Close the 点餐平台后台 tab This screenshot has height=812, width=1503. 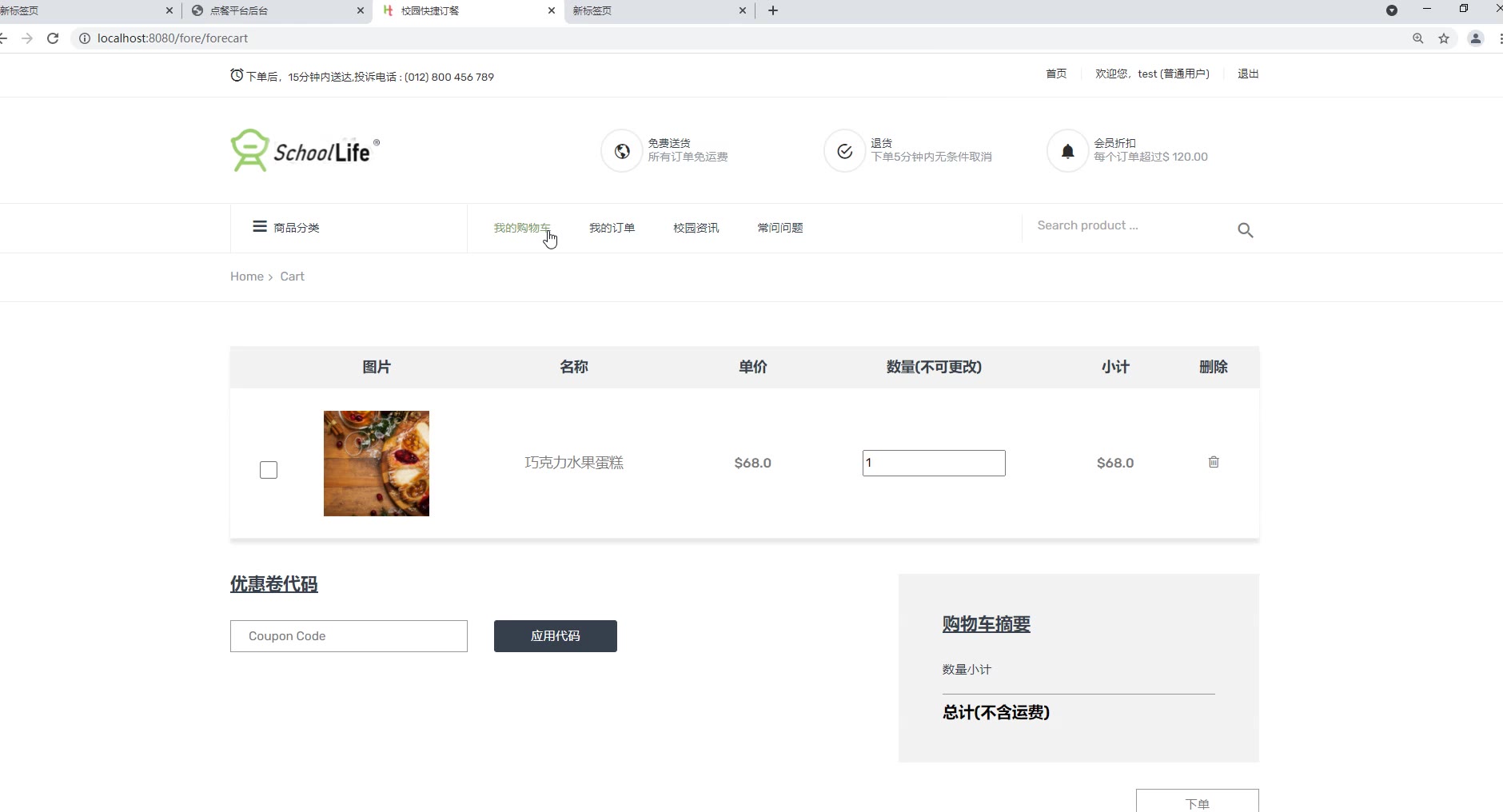(x=361, y=10)
